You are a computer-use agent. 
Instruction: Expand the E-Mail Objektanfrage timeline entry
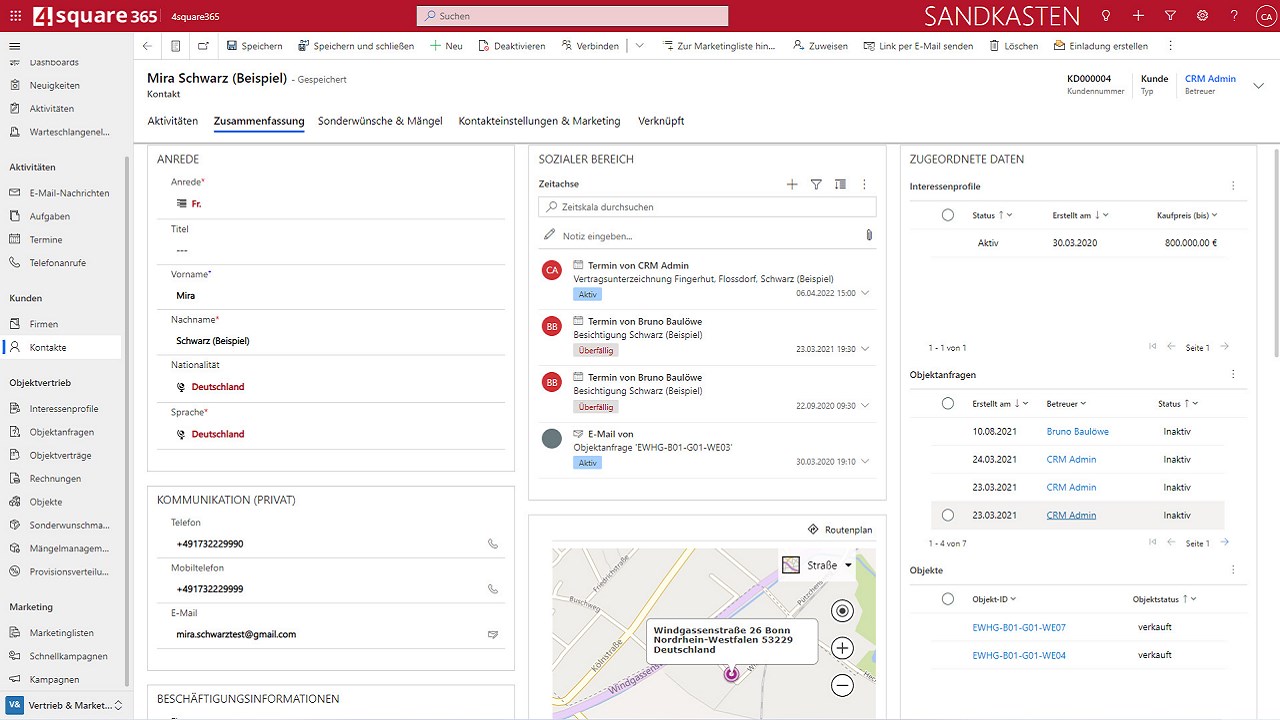865,462
